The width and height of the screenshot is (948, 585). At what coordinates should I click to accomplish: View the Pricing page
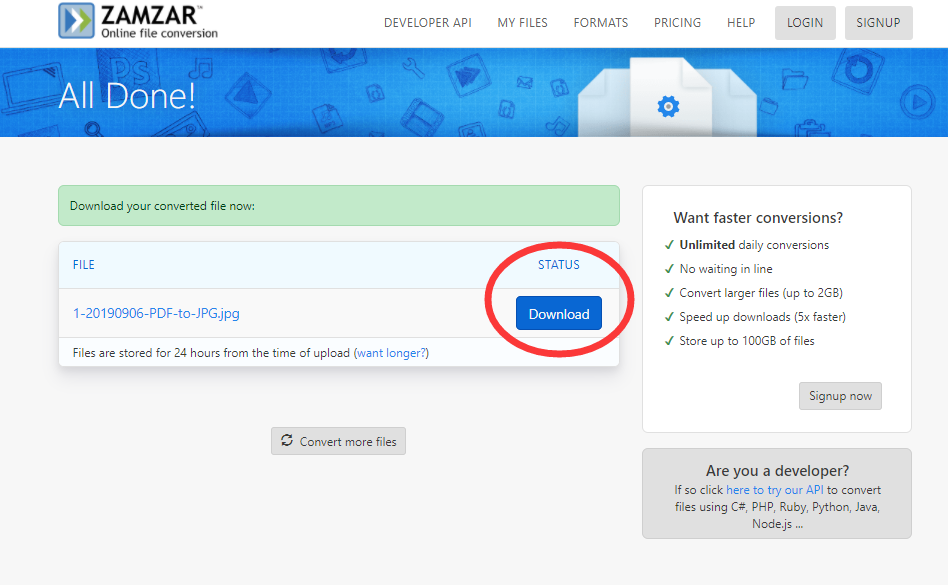pyautogui.click(x=677, y=23)
